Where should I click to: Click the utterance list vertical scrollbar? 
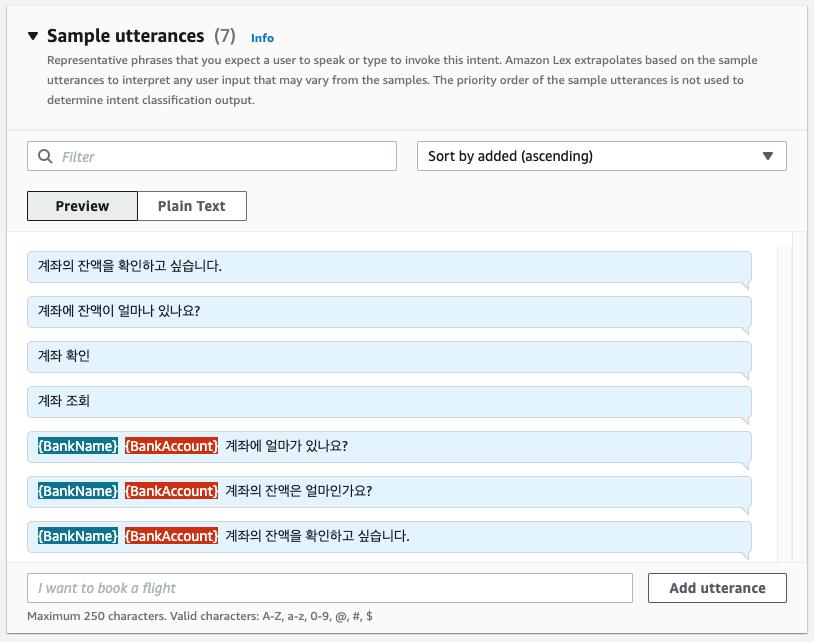click(784, 404)
